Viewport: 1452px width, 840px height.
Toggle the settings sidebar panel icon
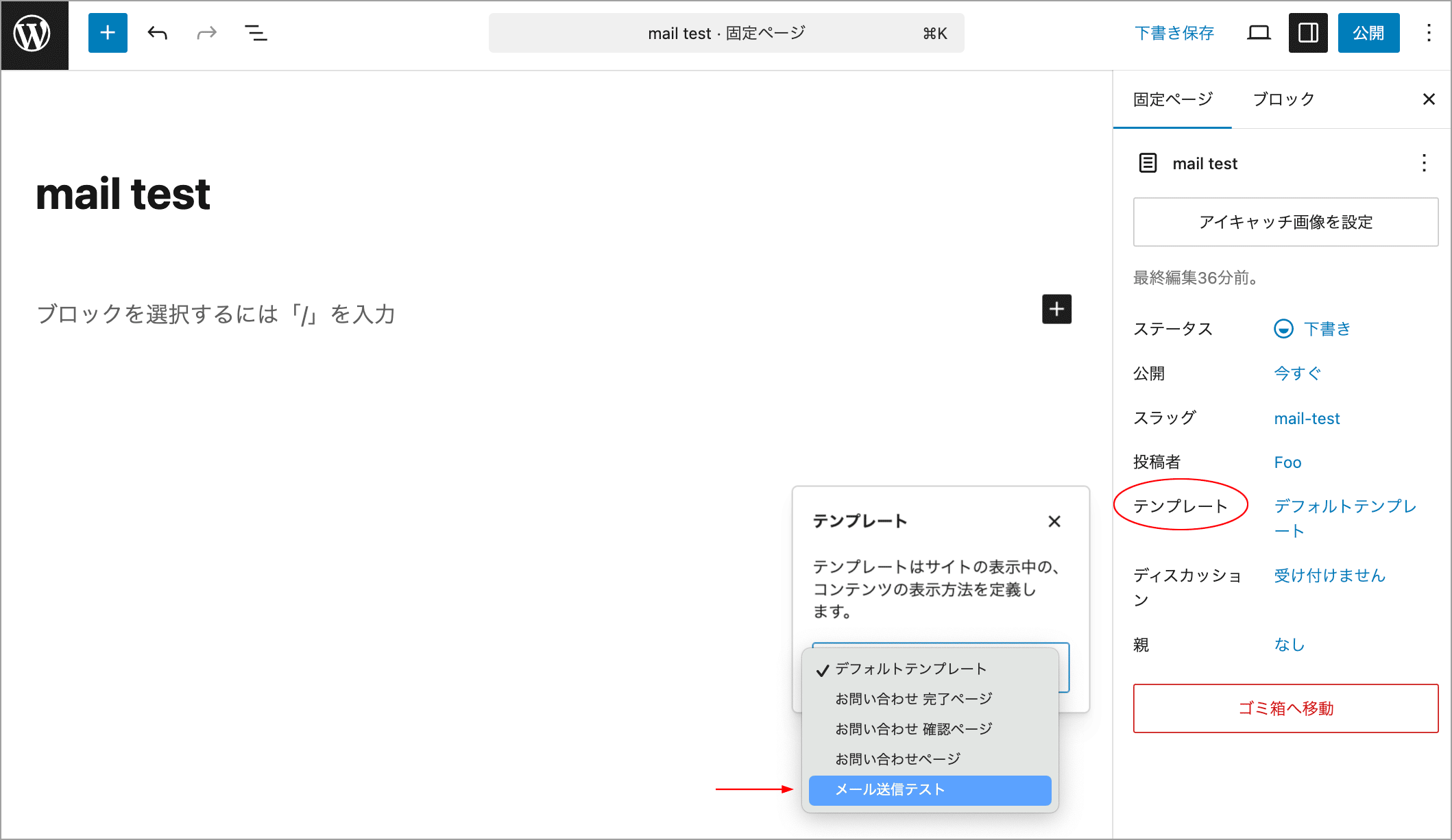coord(1307,33)
